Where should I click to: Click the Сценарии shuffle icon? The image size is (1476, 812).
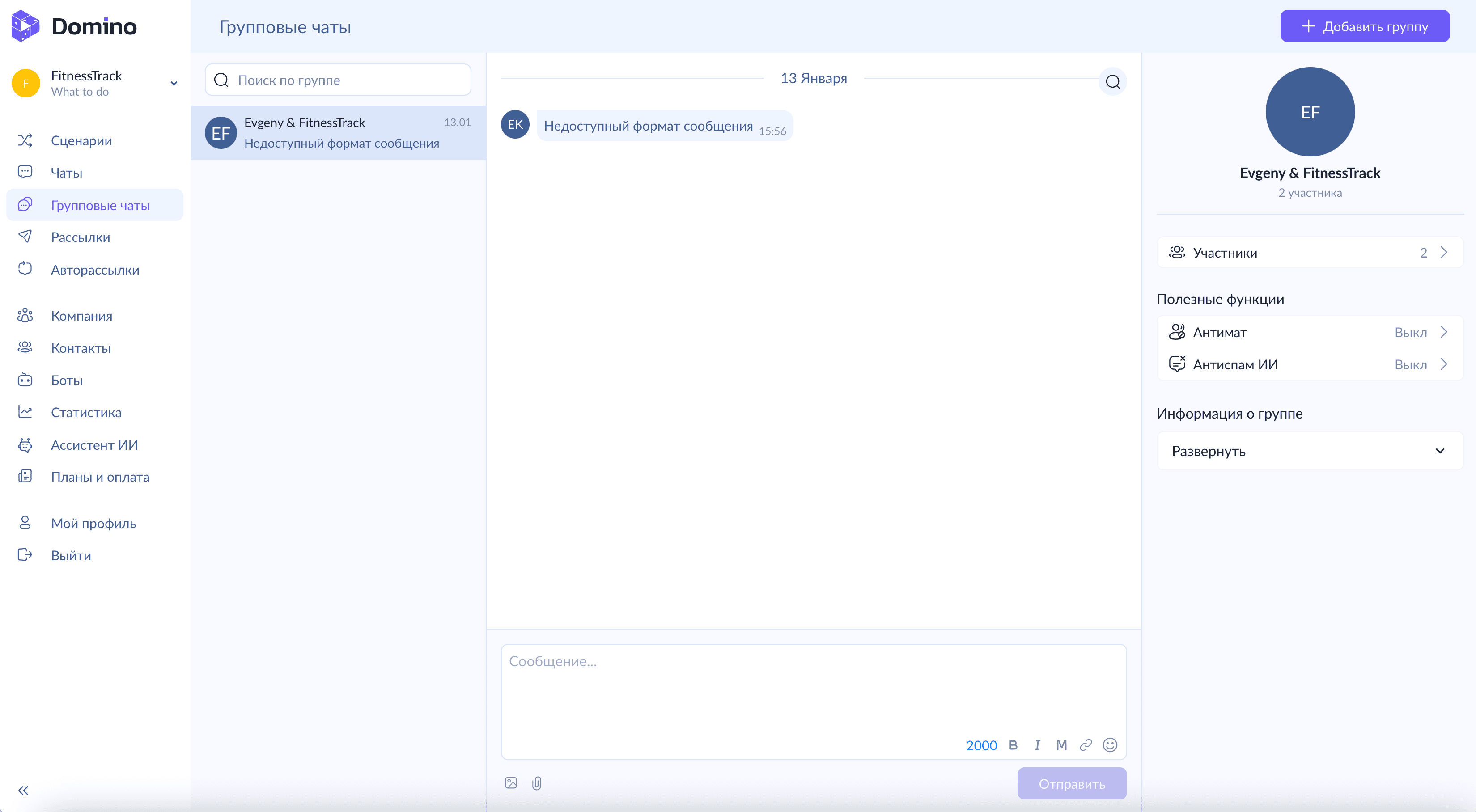[x=25, y=140]
